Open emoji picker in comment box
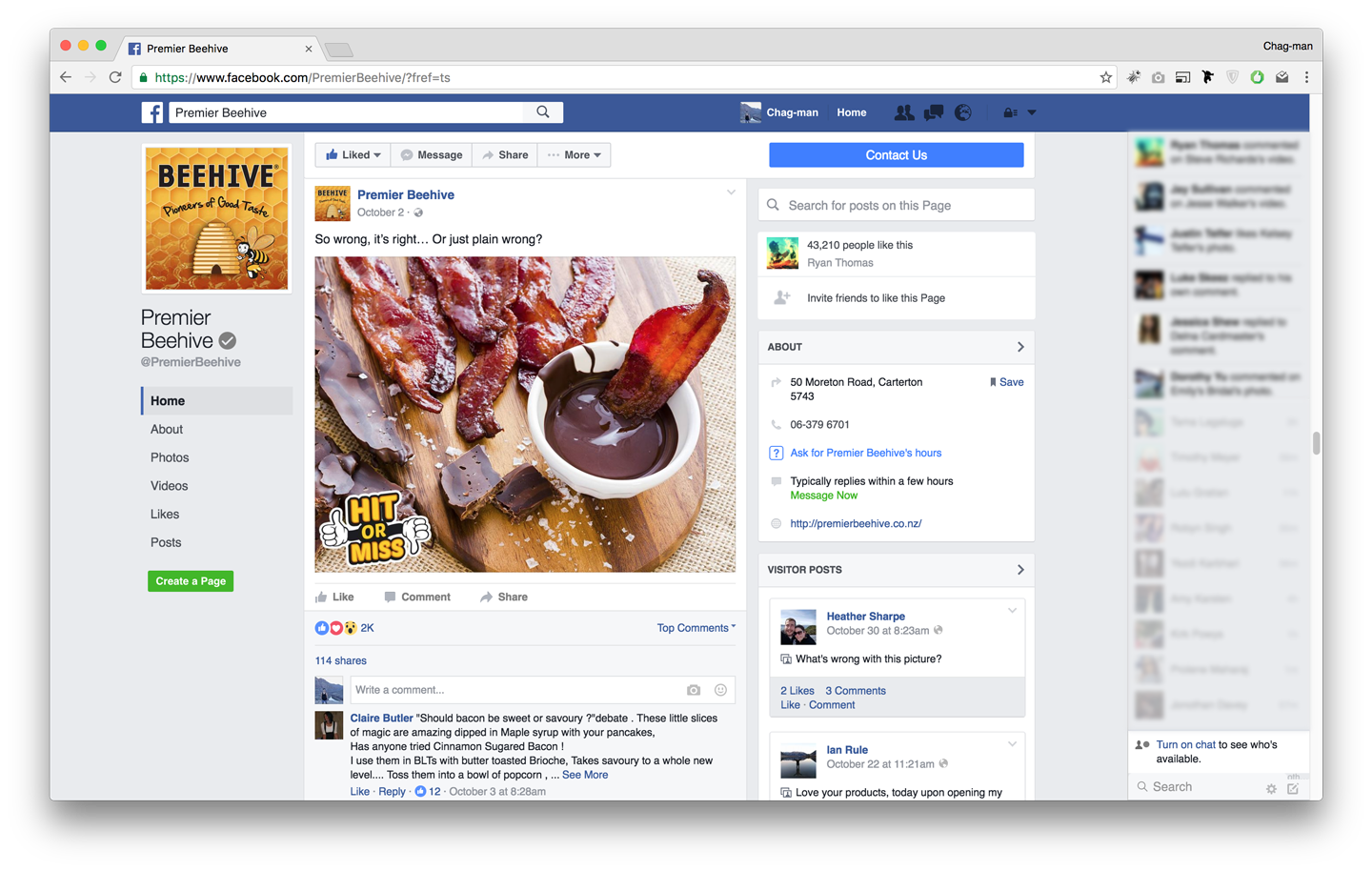The image size is (1372, 871). [x=720, y=690]
